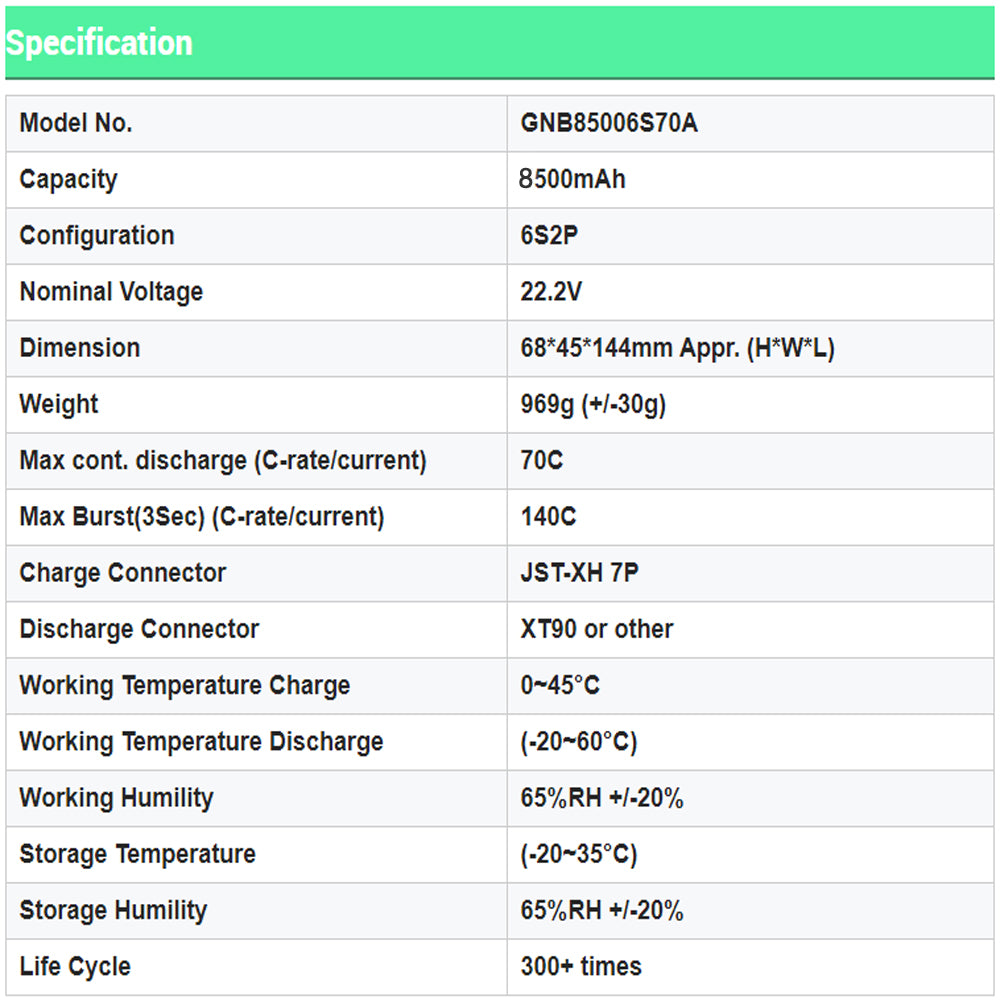Click the 140C burst value

point(548,517)
